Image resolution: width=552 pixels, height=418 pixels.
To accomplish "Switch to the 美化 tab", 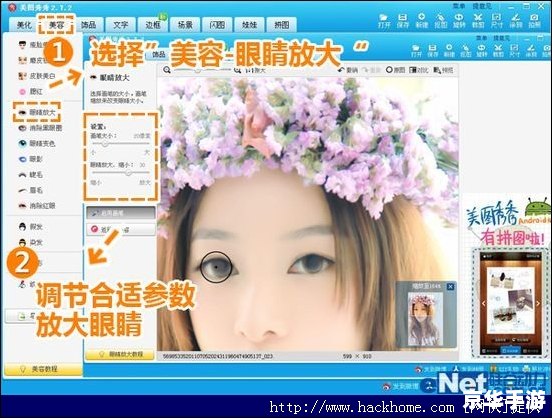I will tap(24, 25).
